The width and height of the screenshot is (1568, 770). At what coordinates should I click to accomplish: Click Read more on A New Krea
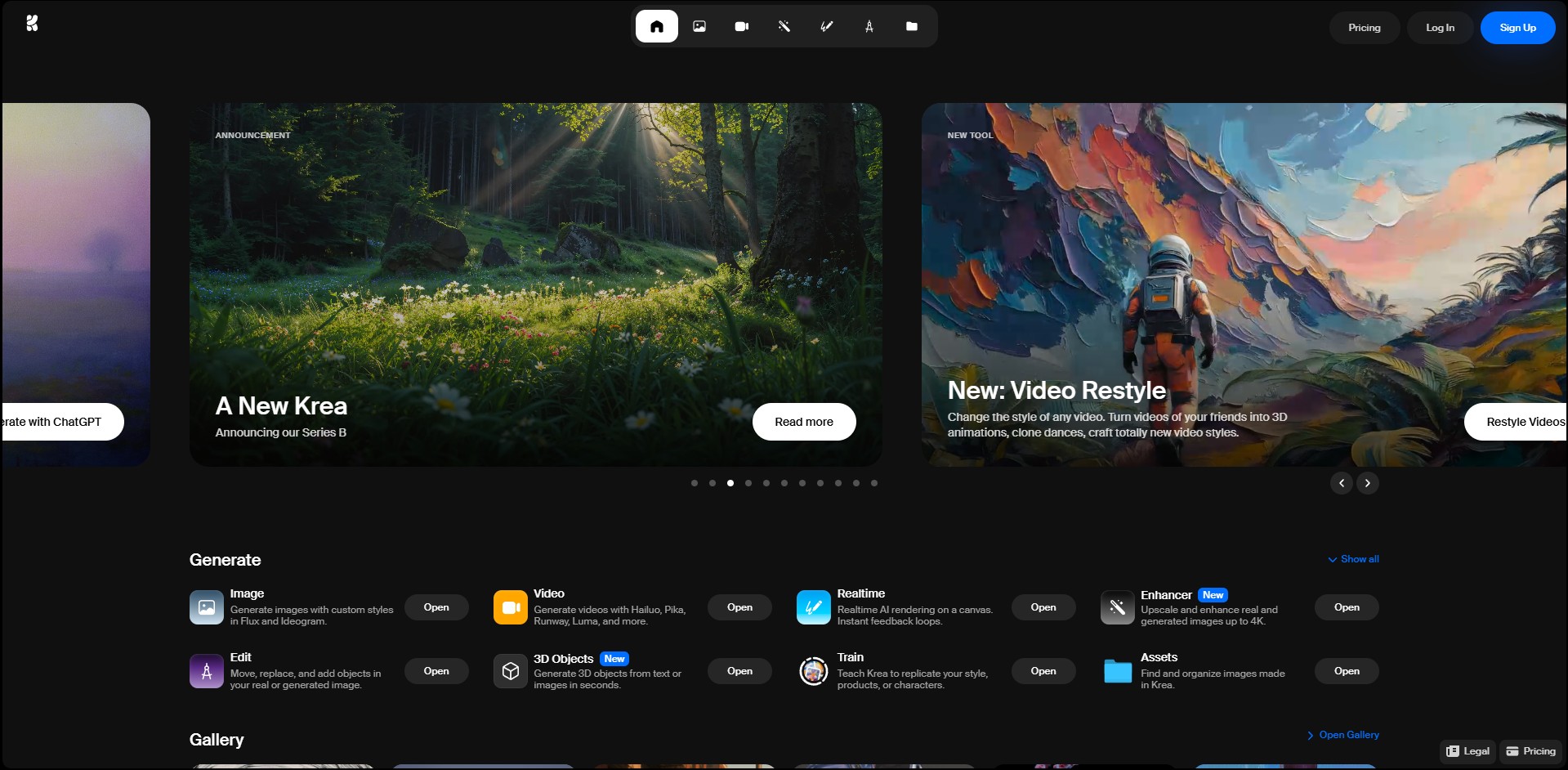pos(804,422)
